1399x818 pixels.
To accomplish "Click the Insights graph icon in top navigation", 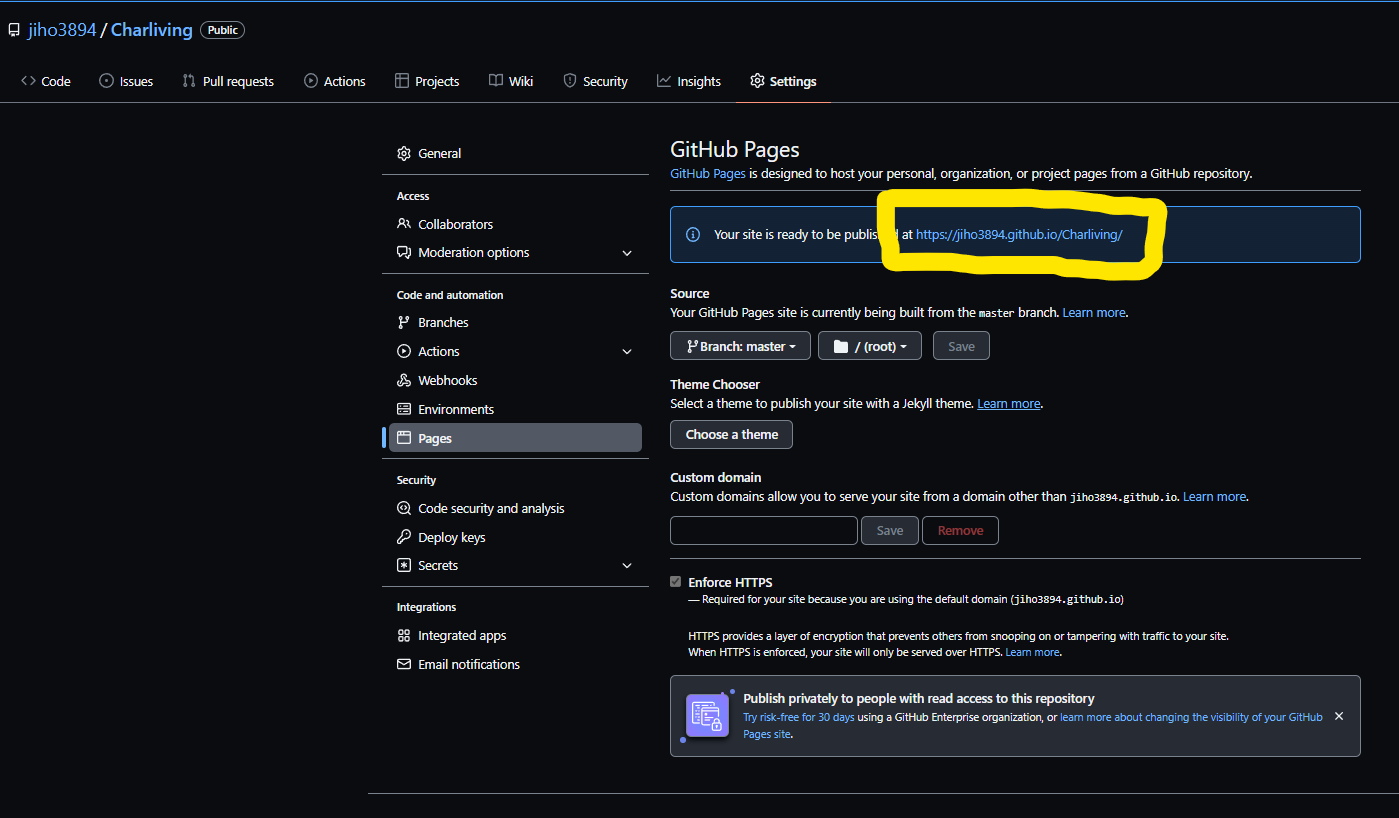I will [664, 81].
